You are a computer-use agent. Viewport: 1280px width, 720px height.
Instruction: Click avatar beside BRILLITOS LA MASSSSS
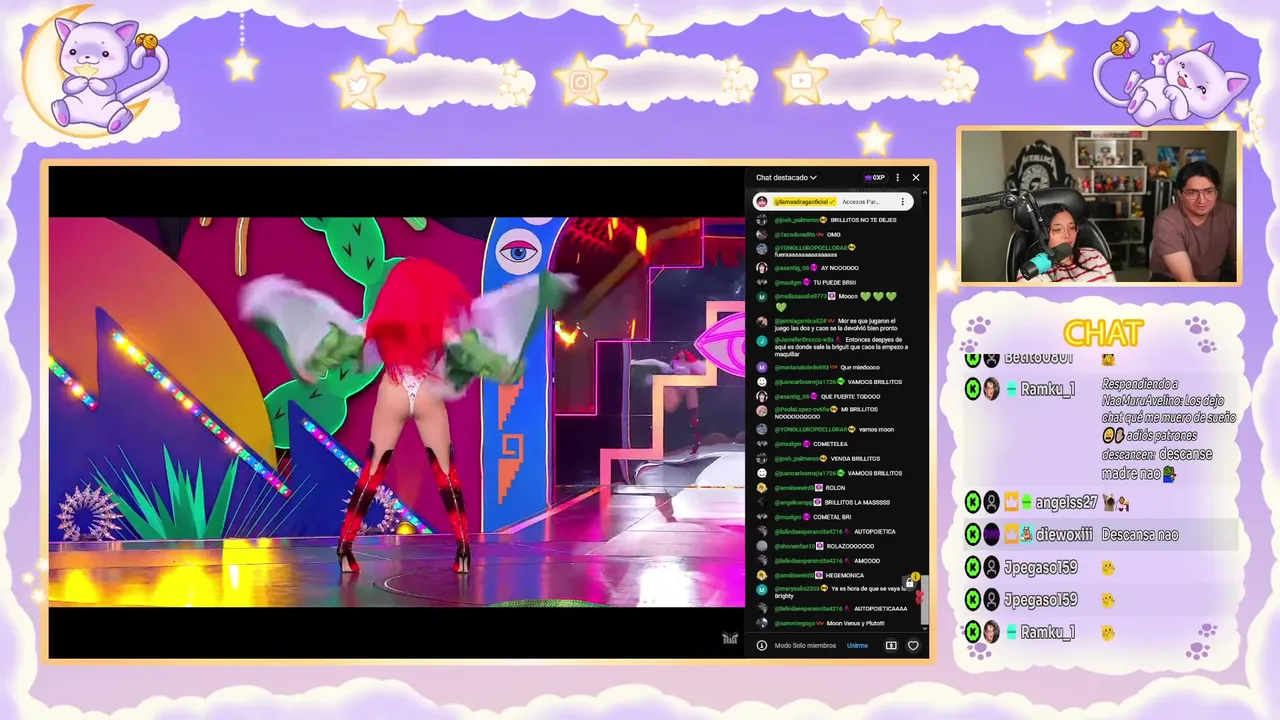pyautogui.click(x=762, y=503)
